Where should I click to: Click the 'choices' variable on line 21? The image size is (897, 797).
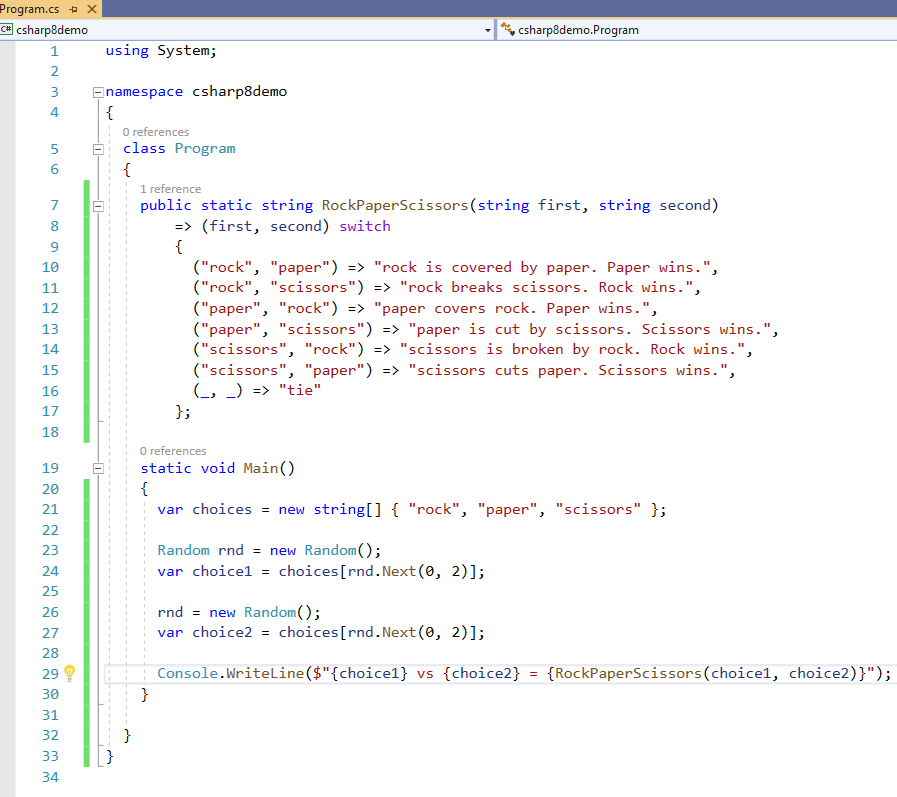[222, 509]
